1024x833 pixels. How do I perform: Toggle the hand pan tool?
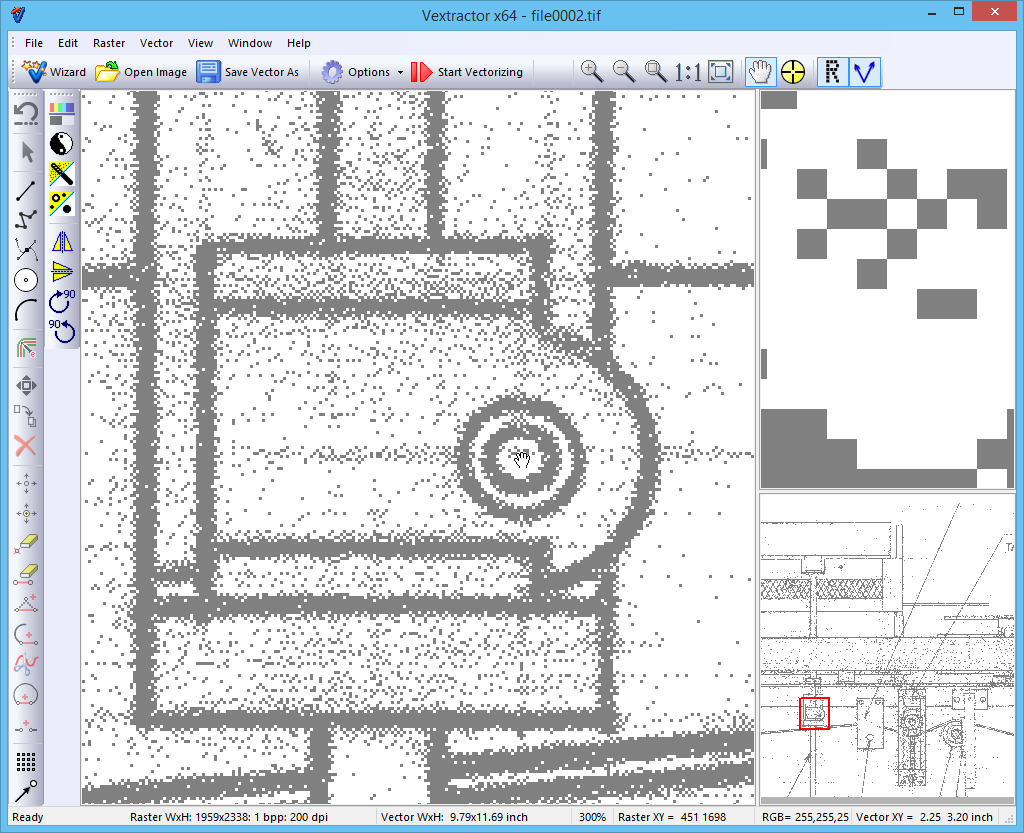[761, 71]
